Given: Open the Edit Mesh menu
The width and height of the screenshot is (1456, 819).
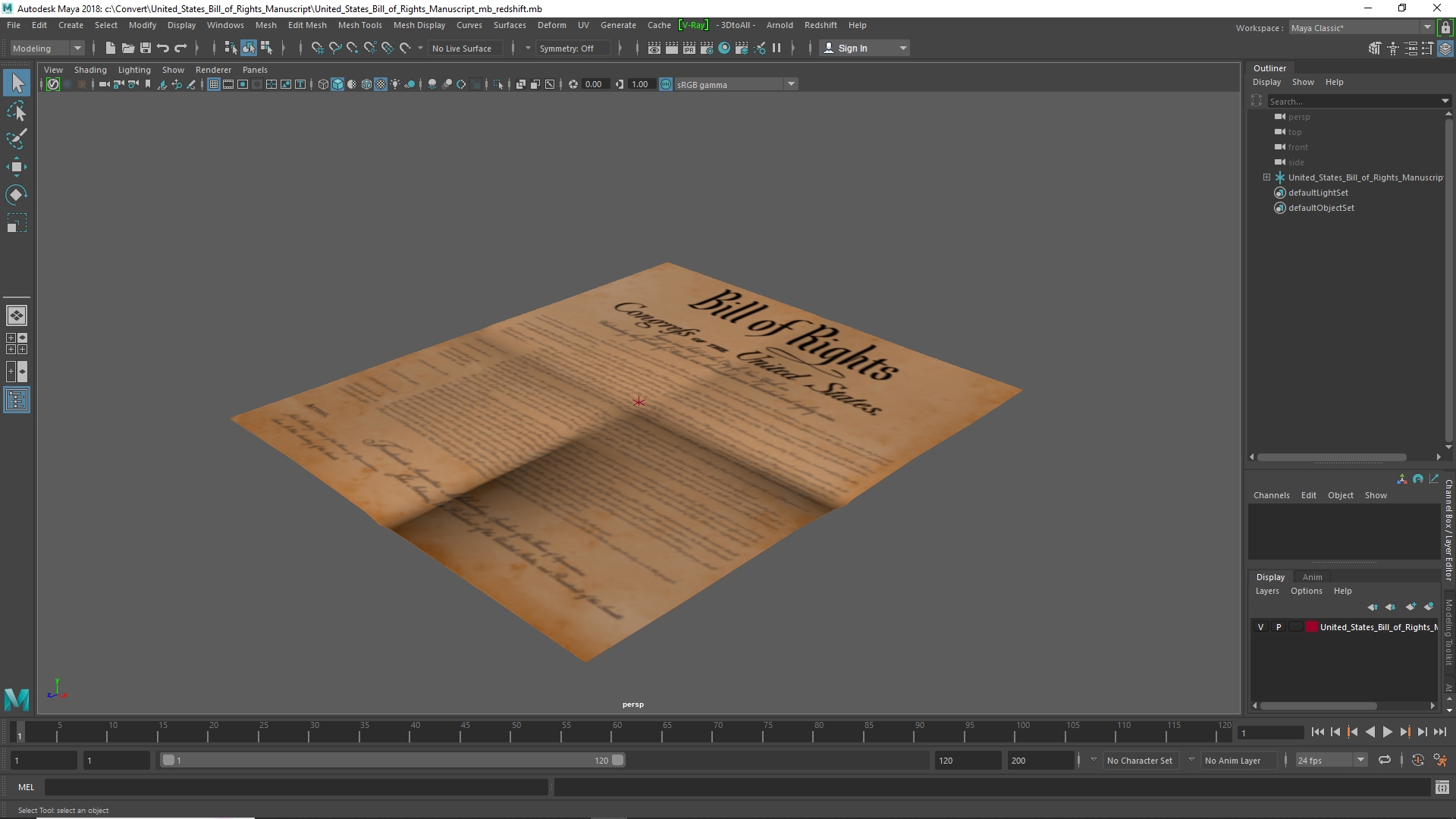Looking at the screenshot, I should click(307, 25).
